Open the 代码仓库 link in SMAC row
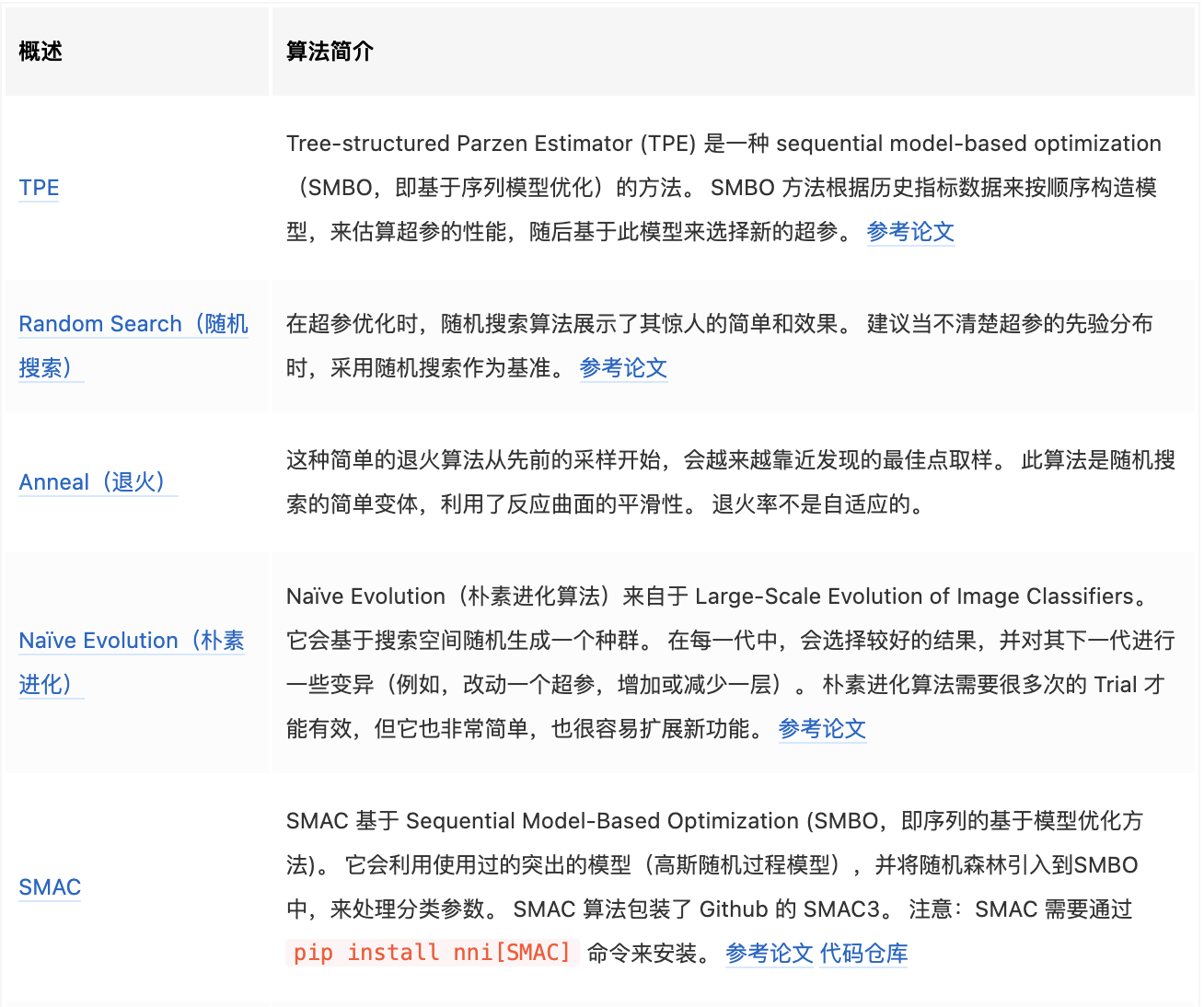Screen dimensions: 1204x1007 click(863, 955)
